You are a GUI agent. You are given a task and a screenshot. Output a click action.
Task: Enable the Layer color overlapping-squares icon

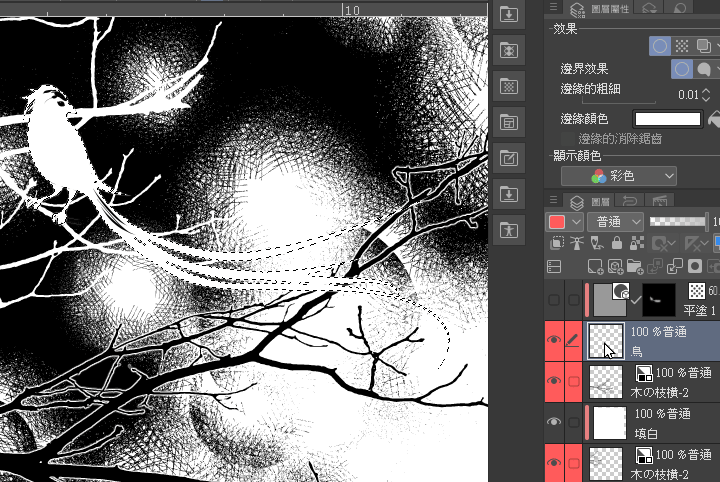coord(703,46)
